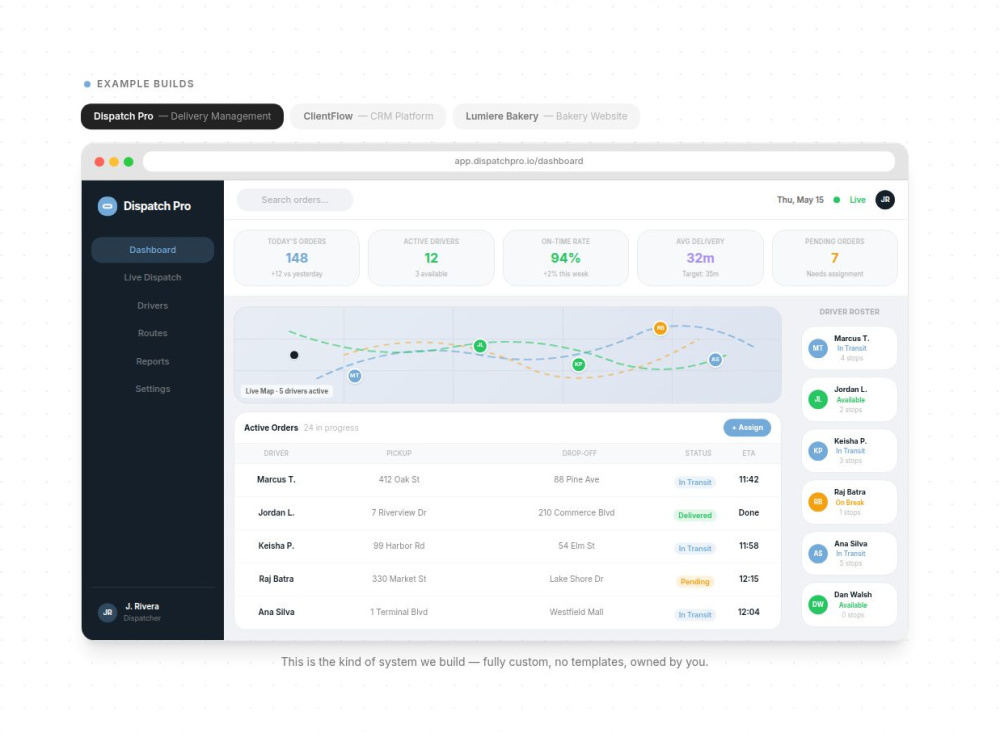
Task: Open Drivers in the sidebar
Action: point(152,305)
